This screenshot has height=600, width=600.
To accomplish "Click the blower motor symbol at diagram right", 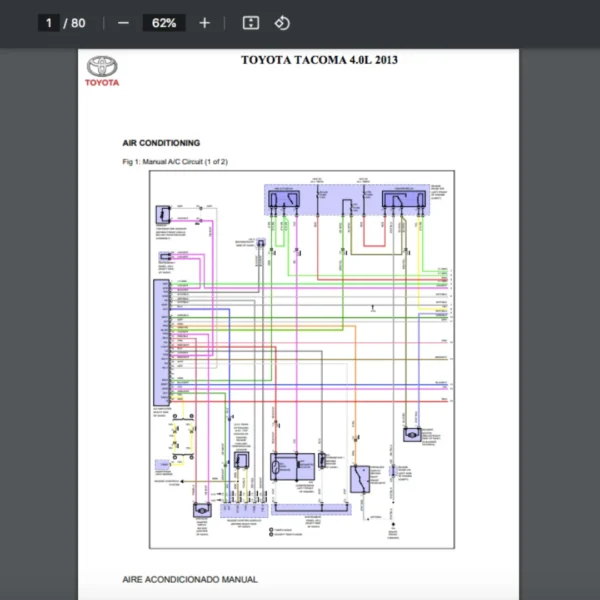I will (412, 434).
